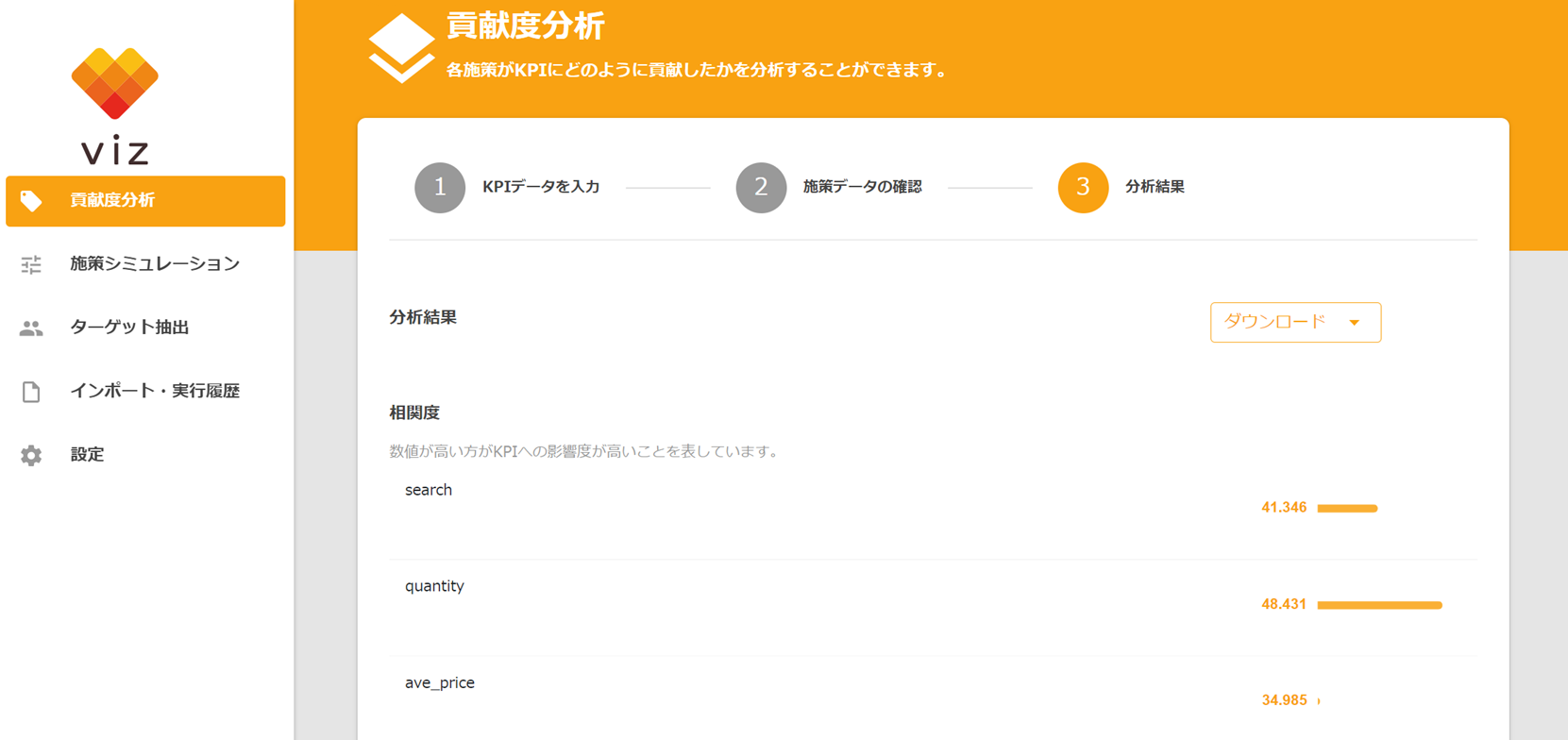Image resolution: width=1568 pixels, height=740 pixels.
Task: Go to ターゲット抽出 page
Action: point(145,328)
